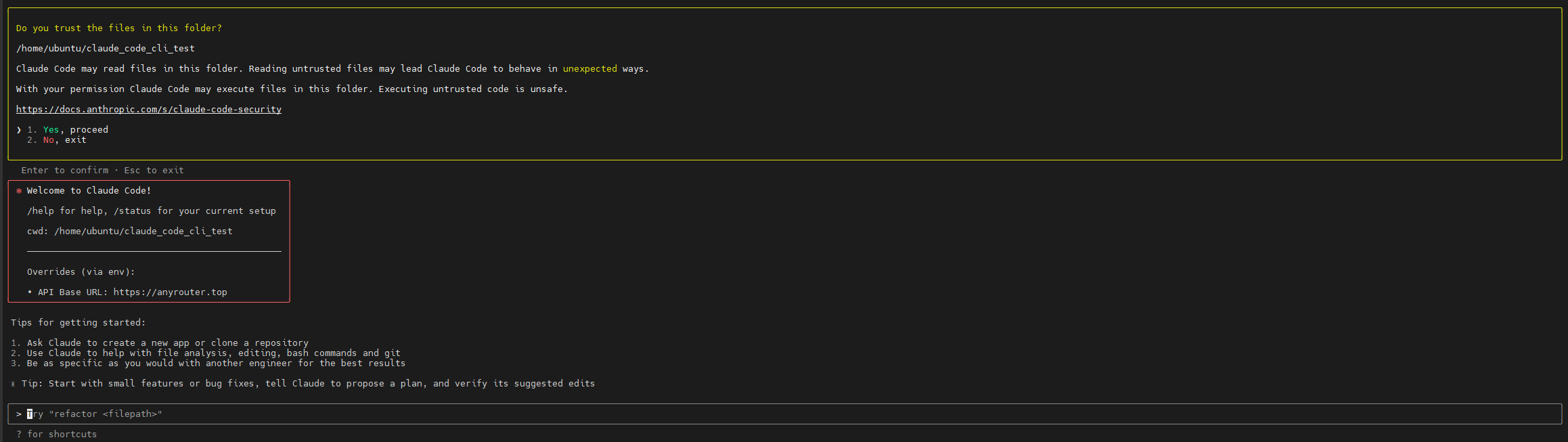The width and height of the screenshot is (1568, 442).
Task: Click the small tip symbol before "Tip: Start"
Action: click(x=14, y=384)
